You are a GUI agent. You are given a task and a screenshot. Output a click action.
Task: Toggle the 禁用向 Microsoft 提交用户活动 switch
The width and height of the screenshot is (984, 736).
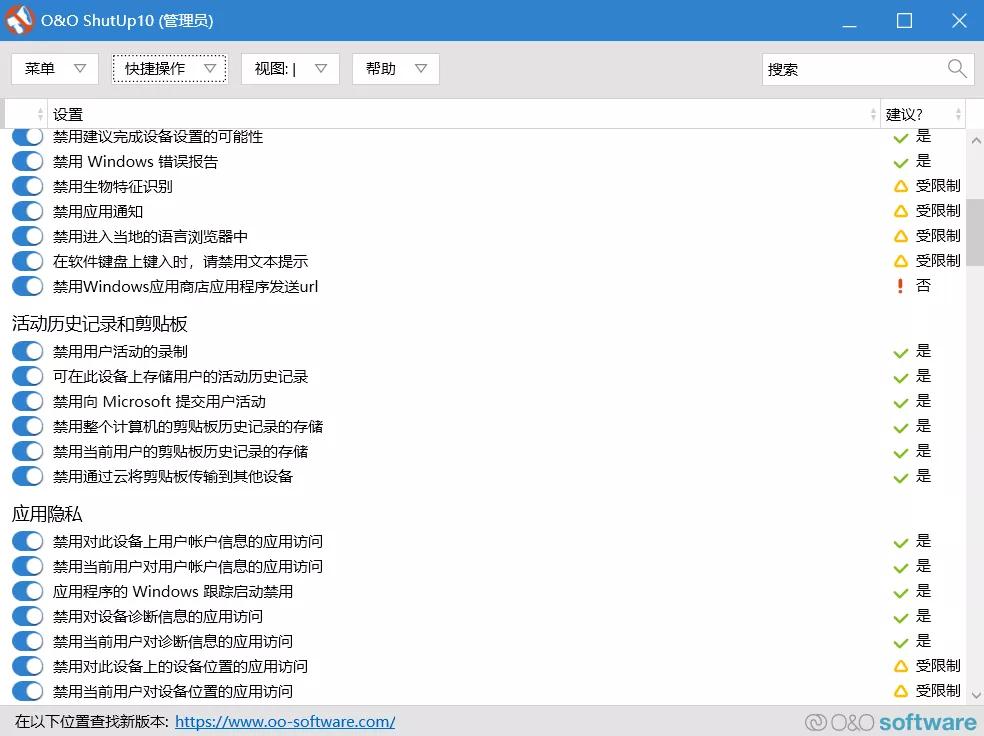click(27, 402)
